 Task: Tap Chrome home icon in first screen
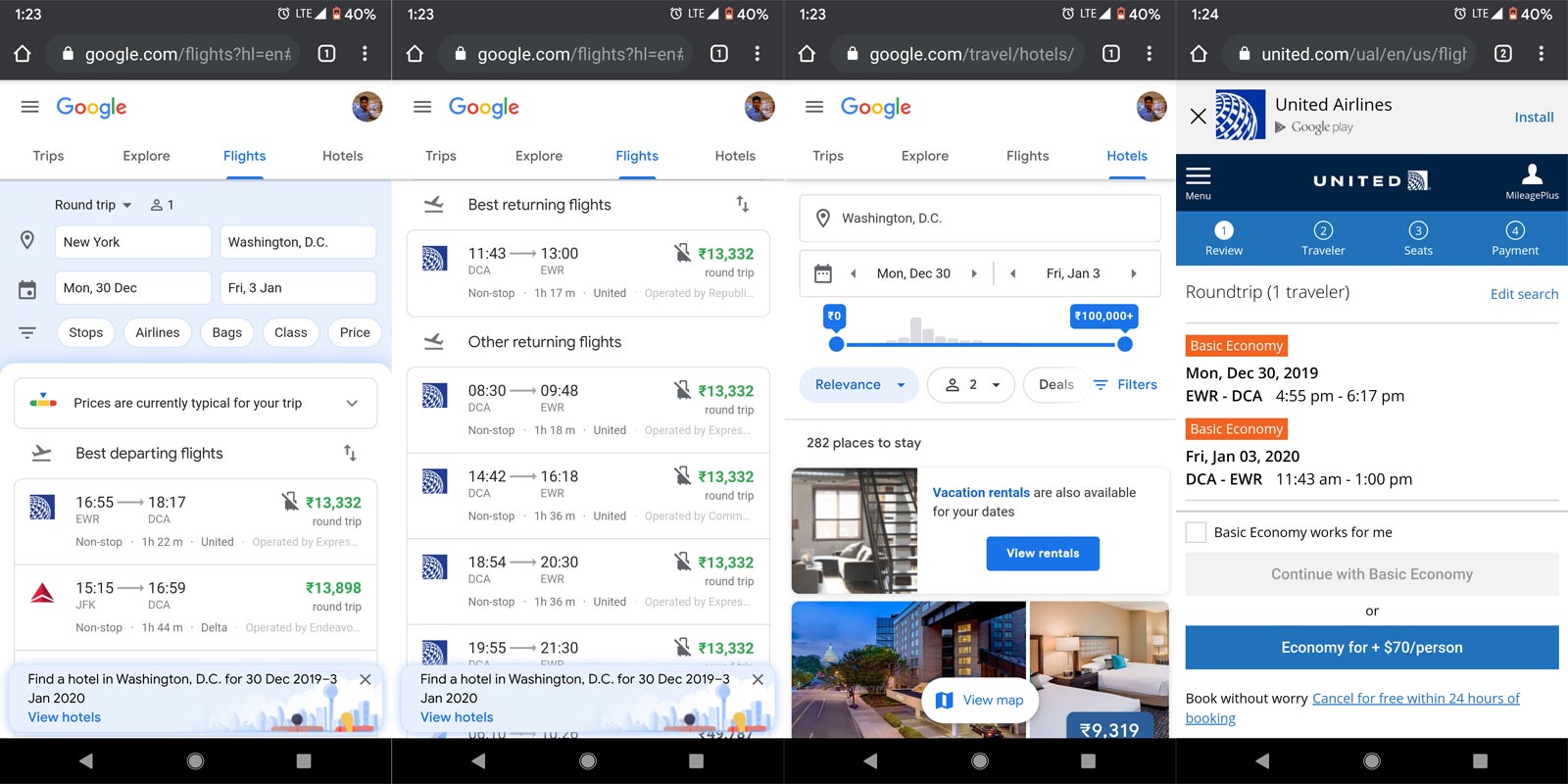[x=23, y=54]
